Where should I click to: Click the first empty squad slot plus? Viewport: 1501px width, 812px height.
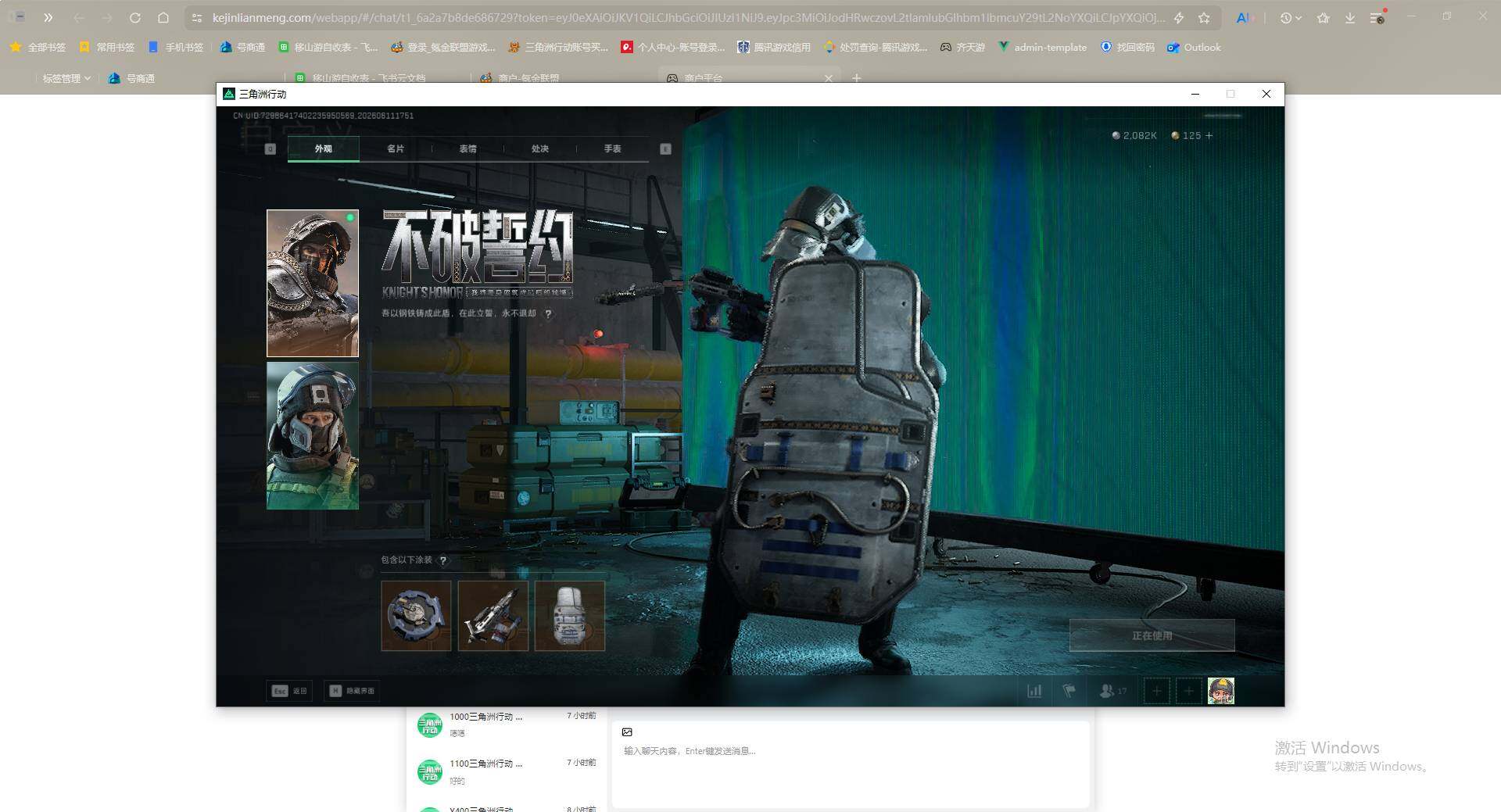tap(1157, 691)
